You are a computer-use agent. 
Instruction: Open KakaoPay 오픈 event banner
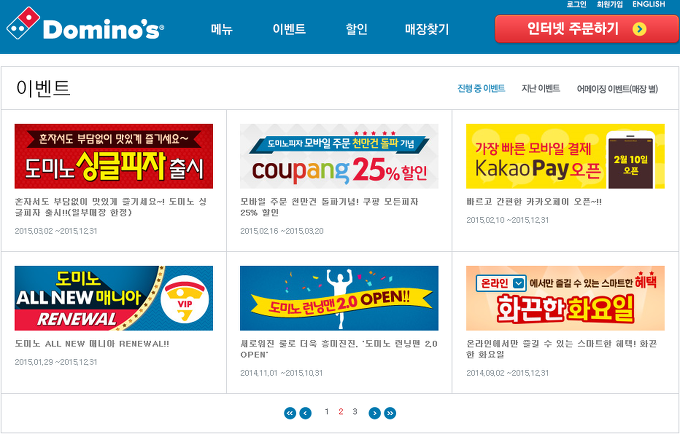tap(565, 156)
